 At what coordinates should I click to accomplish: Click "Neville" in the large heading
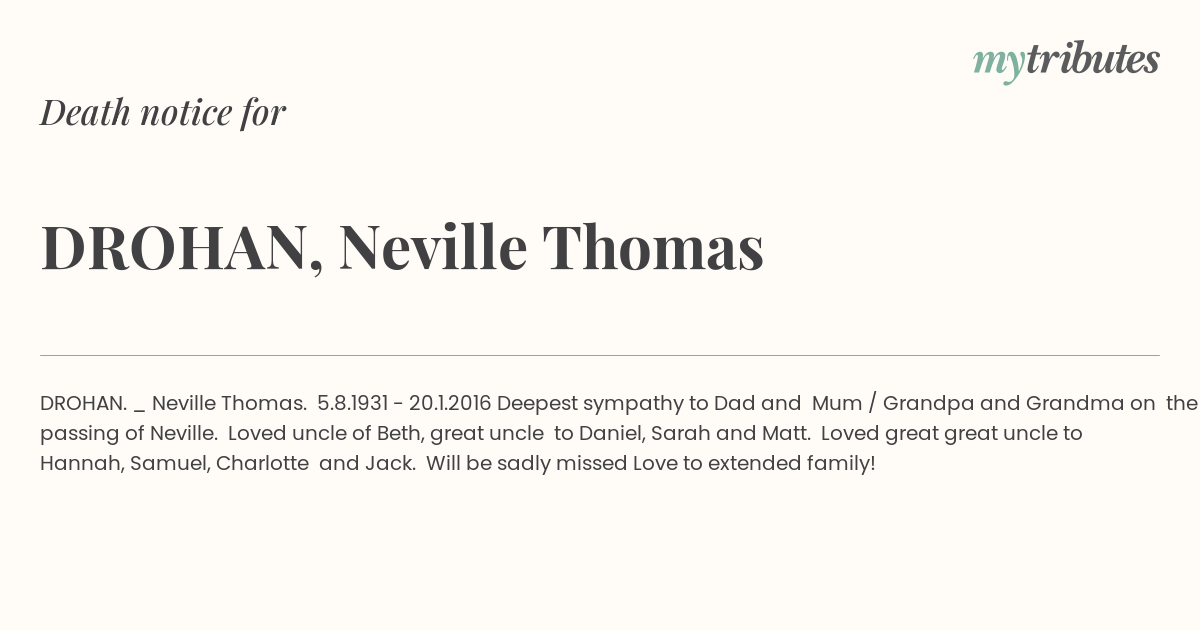coord(433,248)
